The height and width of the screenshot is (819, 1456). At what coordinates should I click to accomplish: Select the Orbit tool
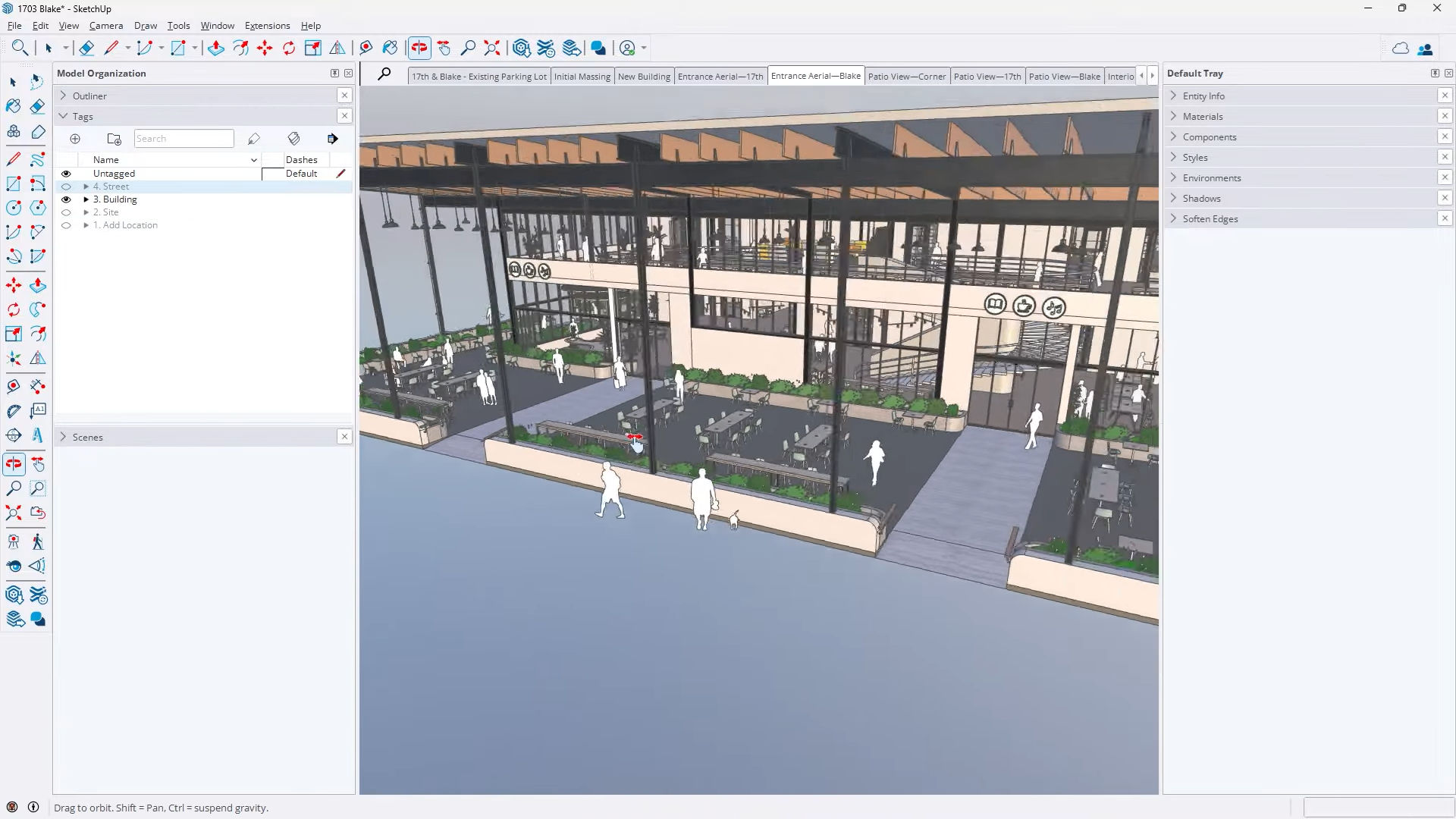pos(419,48)
